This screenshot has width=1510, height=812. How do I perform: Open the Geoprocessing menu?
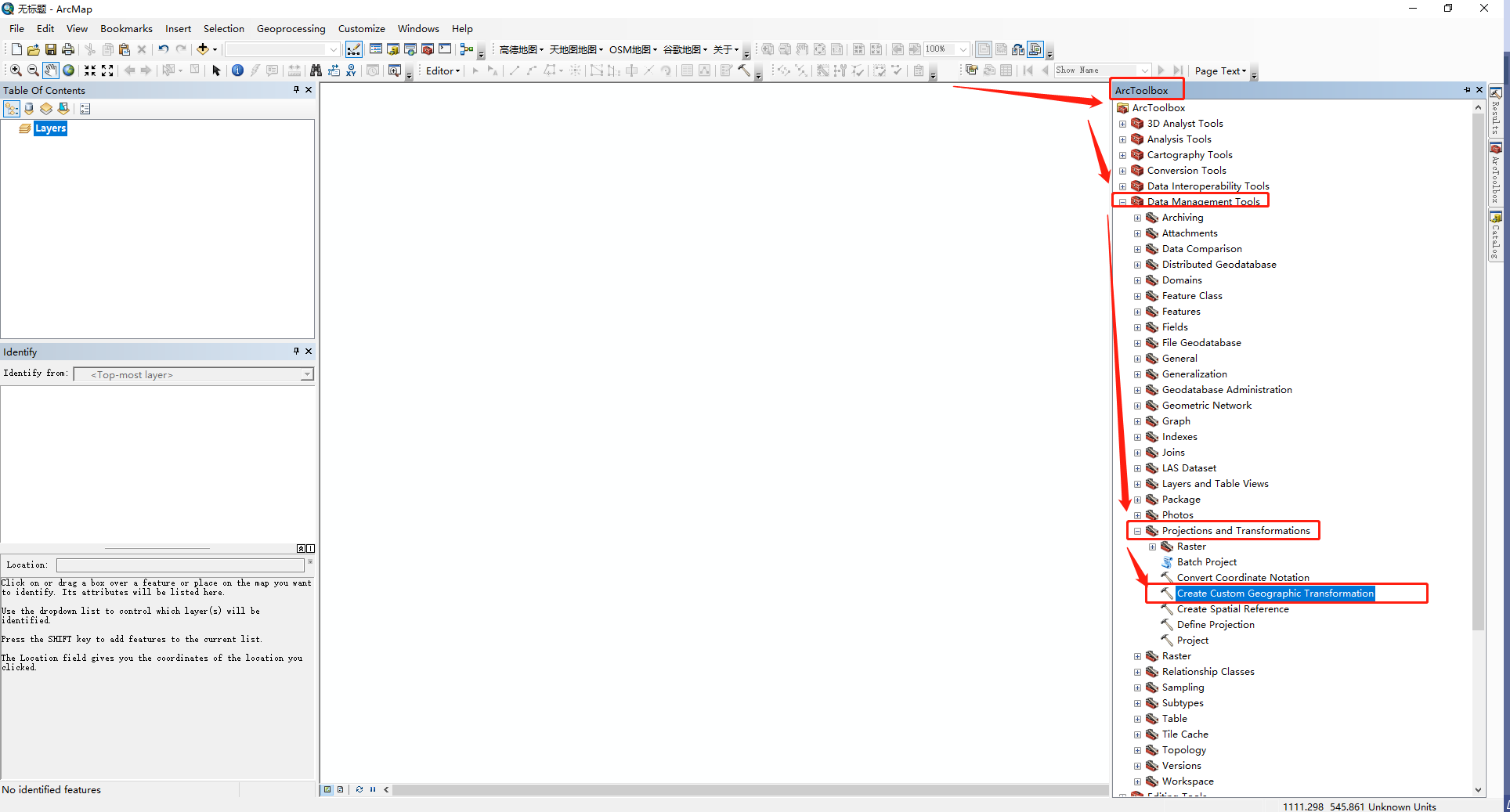tap(291, 29)
